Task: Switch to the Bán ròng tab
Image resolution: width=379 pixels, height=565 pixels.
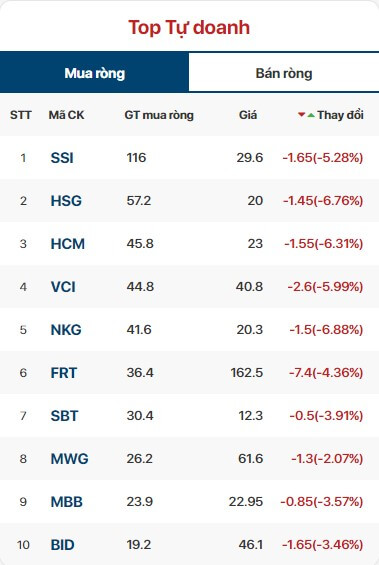Action: click(x=284, y=73)
